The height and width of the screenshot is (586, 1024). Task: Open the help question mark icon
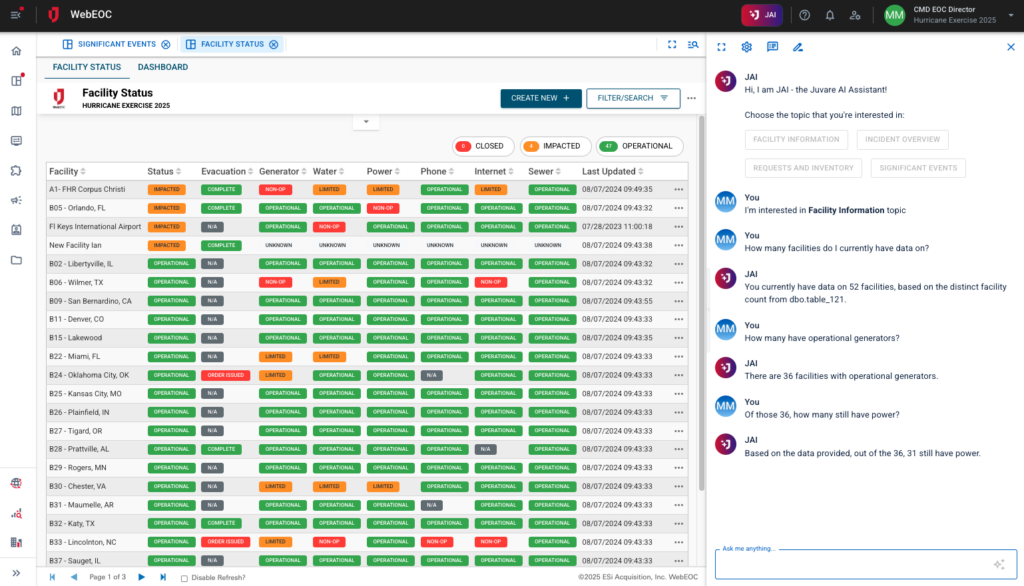coord(805,15)
